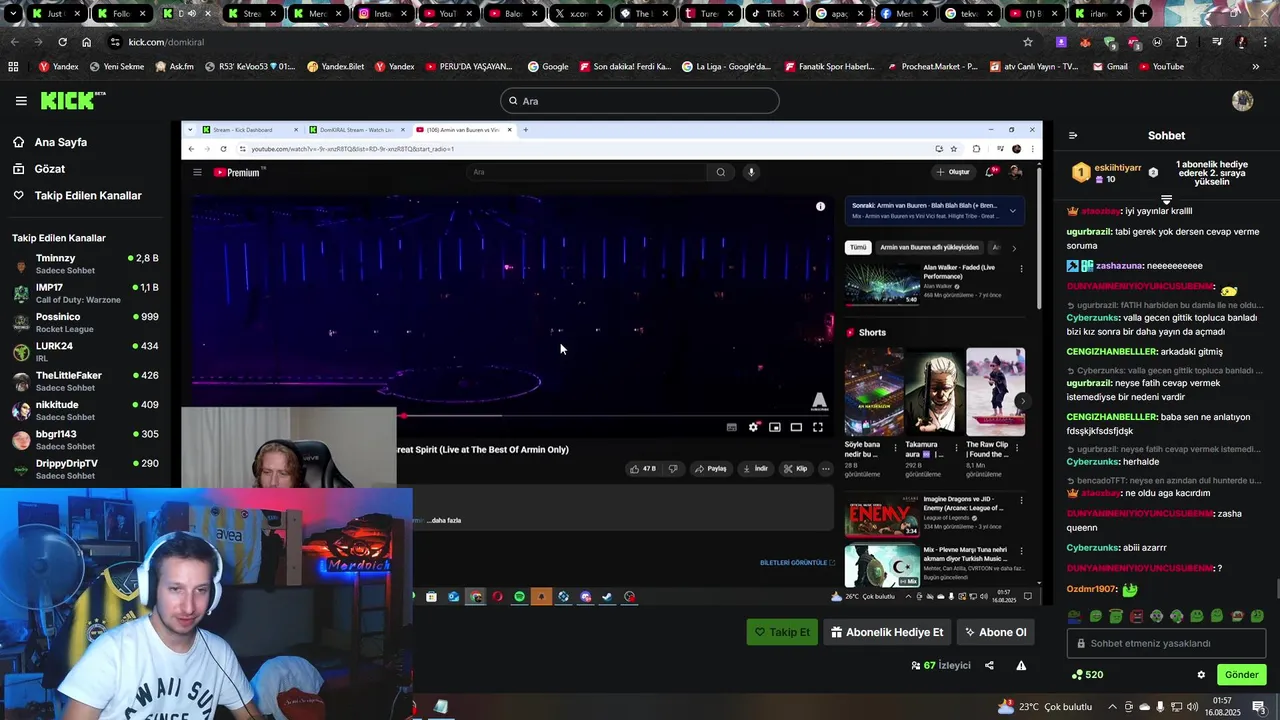1280x720 pixels.
Task: Click the chat panel scrollbar
Action: [1276, 590]
